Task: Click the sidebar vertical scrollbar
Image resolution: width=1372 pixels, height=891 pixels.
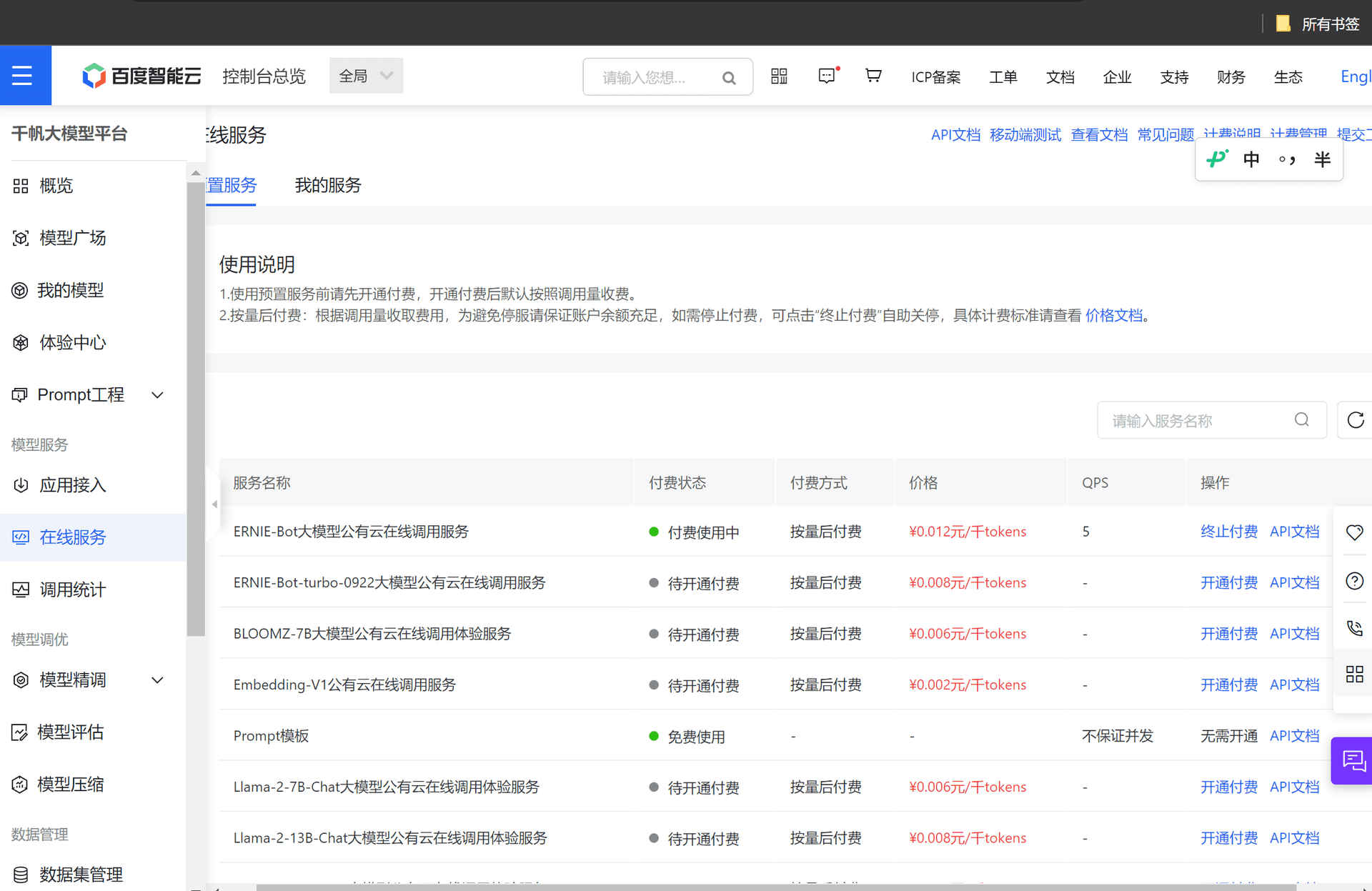Action: tap(196, 407)
